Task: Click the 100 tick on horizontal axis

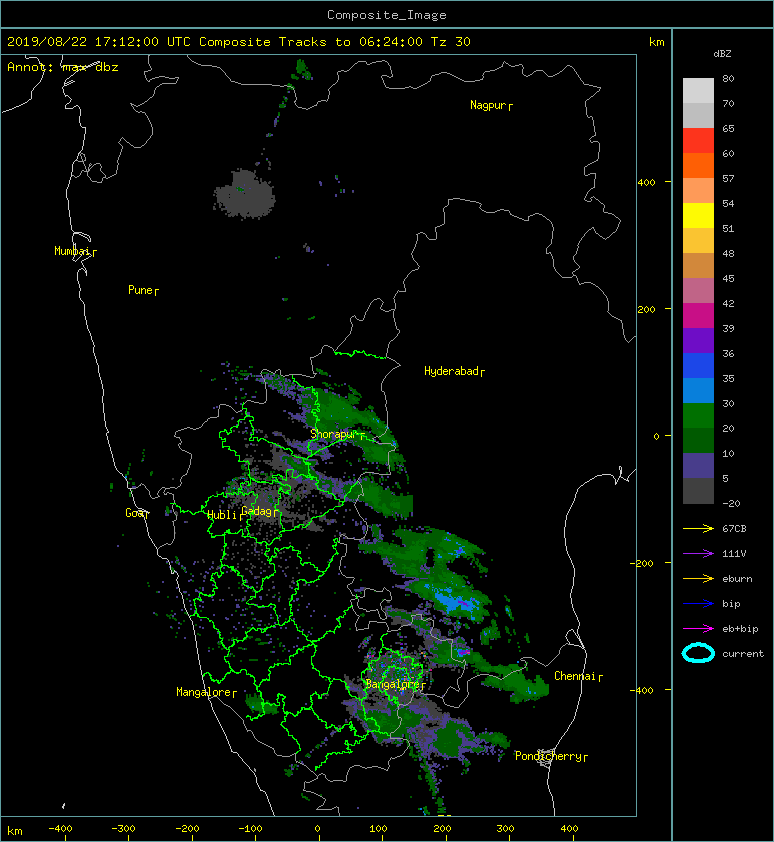Action: [x=379, y=829]
